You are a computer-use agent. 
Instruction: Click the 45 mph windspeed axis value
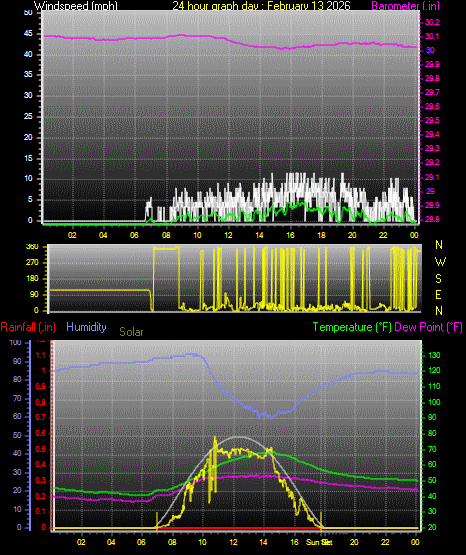click(28, 34)
